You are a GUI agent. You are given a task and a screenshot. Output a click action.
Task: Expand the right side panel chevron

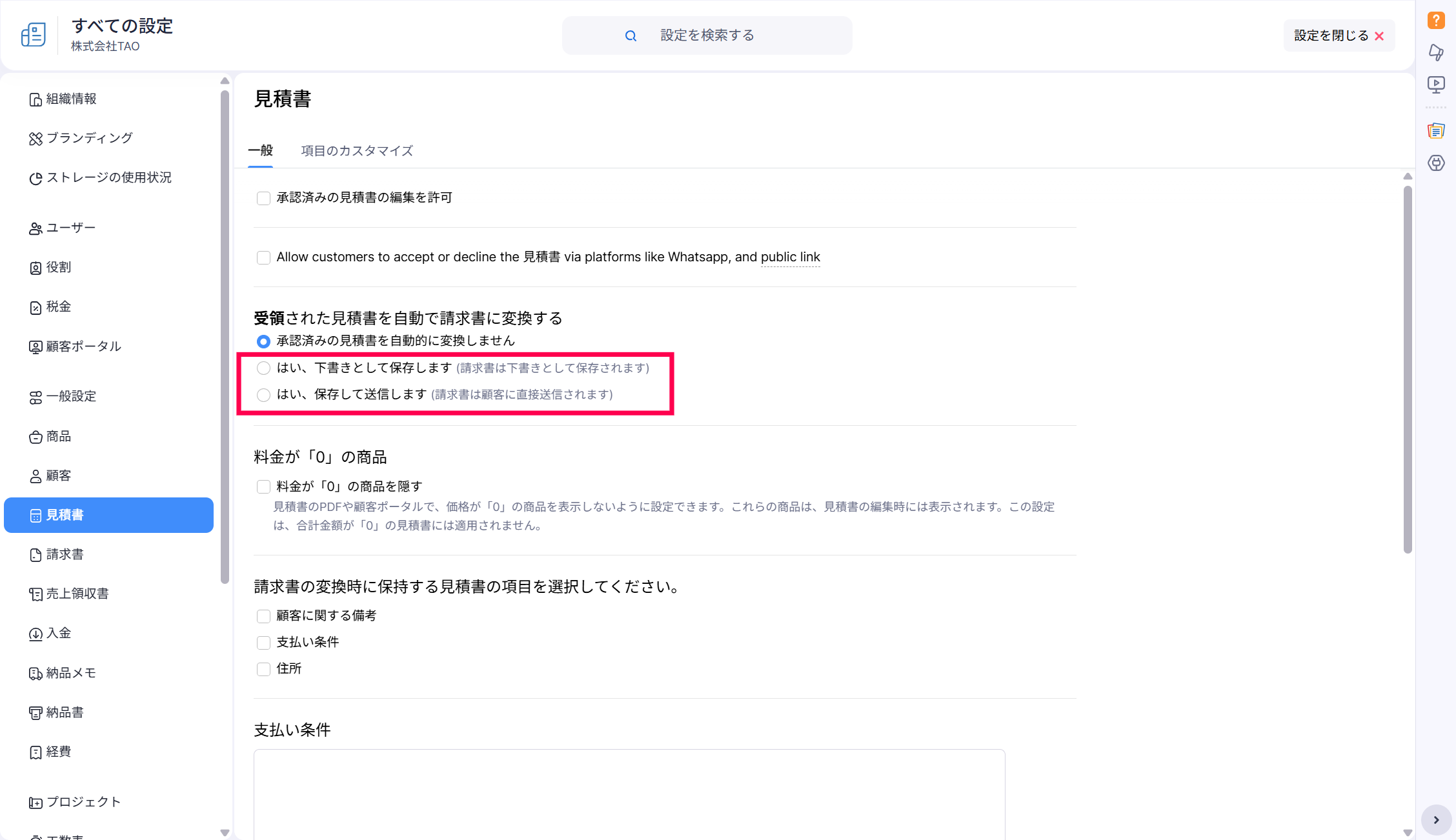tap(1435, 820)
